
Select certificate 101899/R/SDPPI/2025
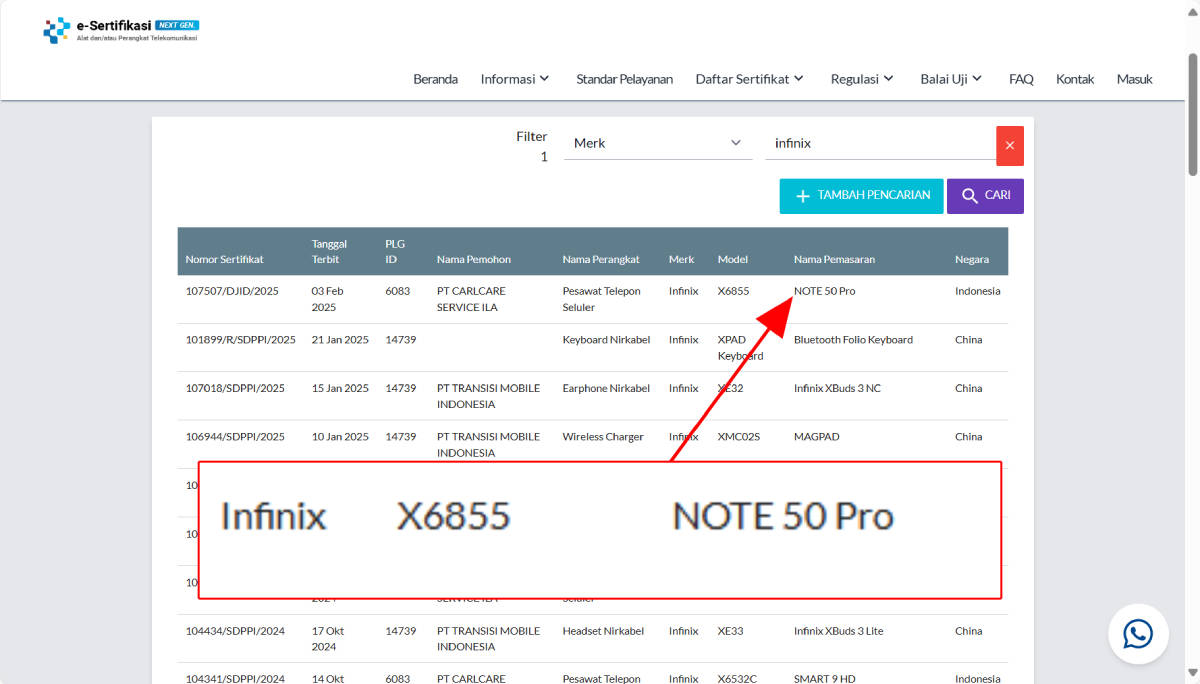coord(241,340)
